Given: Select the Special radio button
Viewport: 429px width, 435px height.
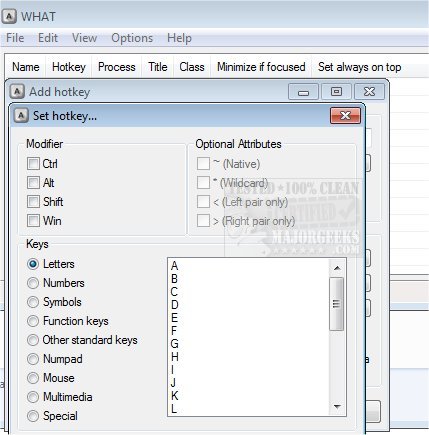Looking at the screenshot, I should click(x=33, y=416).
